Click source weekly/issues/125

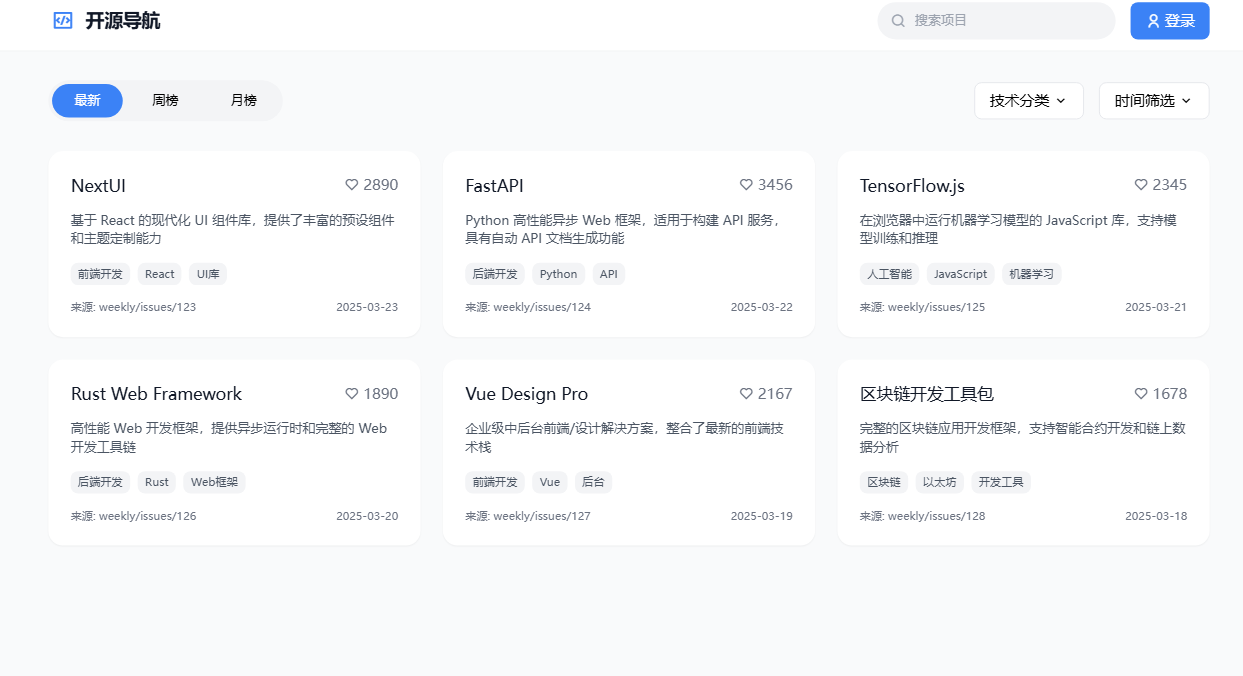pyautogui.click(x=922, y=307)
